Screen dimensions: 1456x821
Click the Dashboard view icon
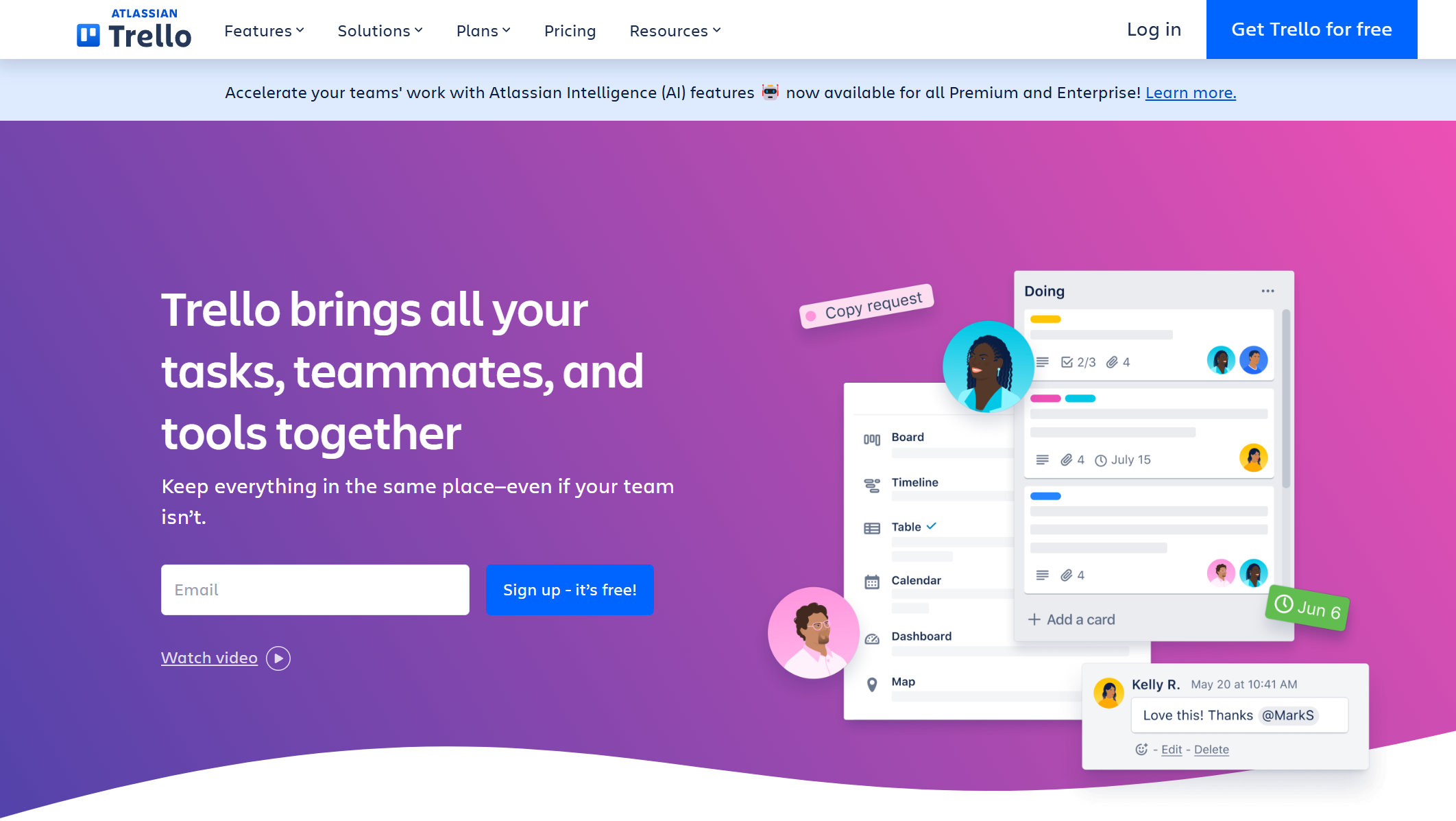[871, 637]
